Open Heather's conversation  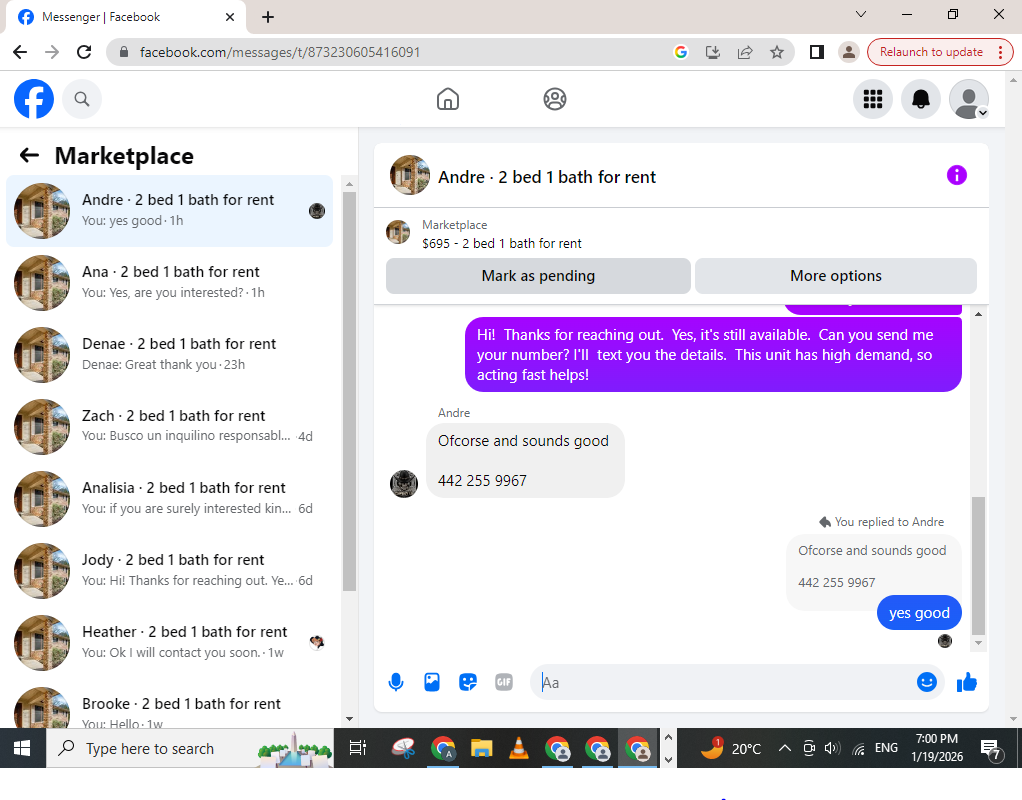[169, 643]
